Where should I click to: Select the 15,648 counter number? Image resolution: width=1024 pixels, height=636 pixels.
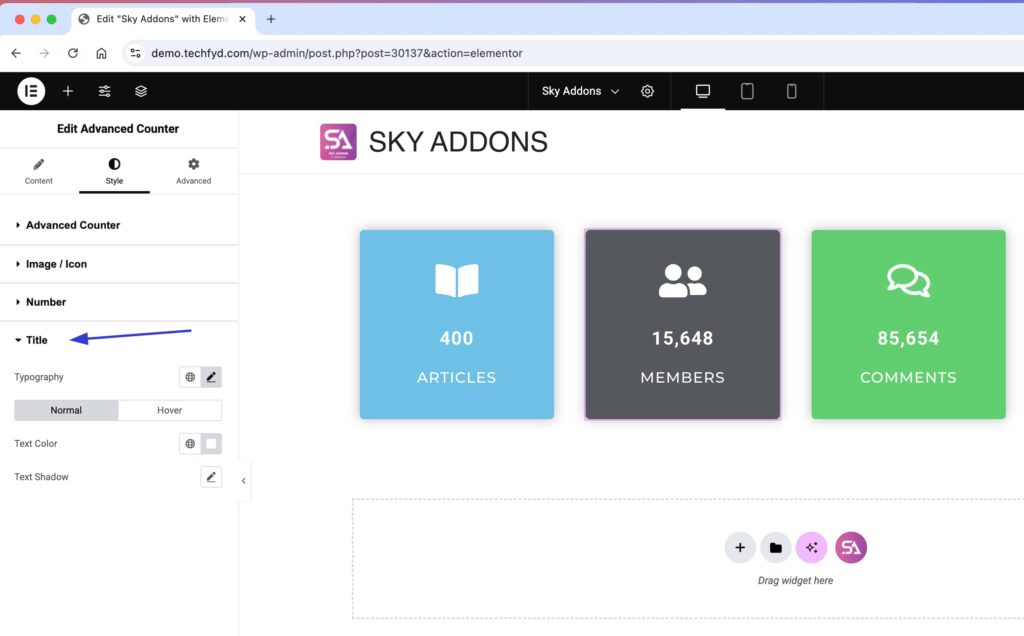(682, 338)
